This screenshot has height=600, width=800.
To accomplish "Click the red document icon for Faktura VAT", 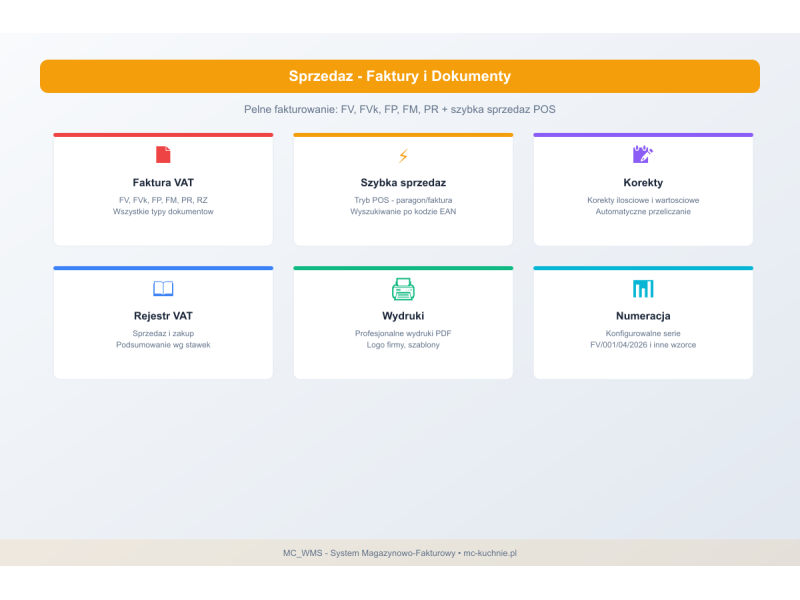I will [x=163, y=155].
